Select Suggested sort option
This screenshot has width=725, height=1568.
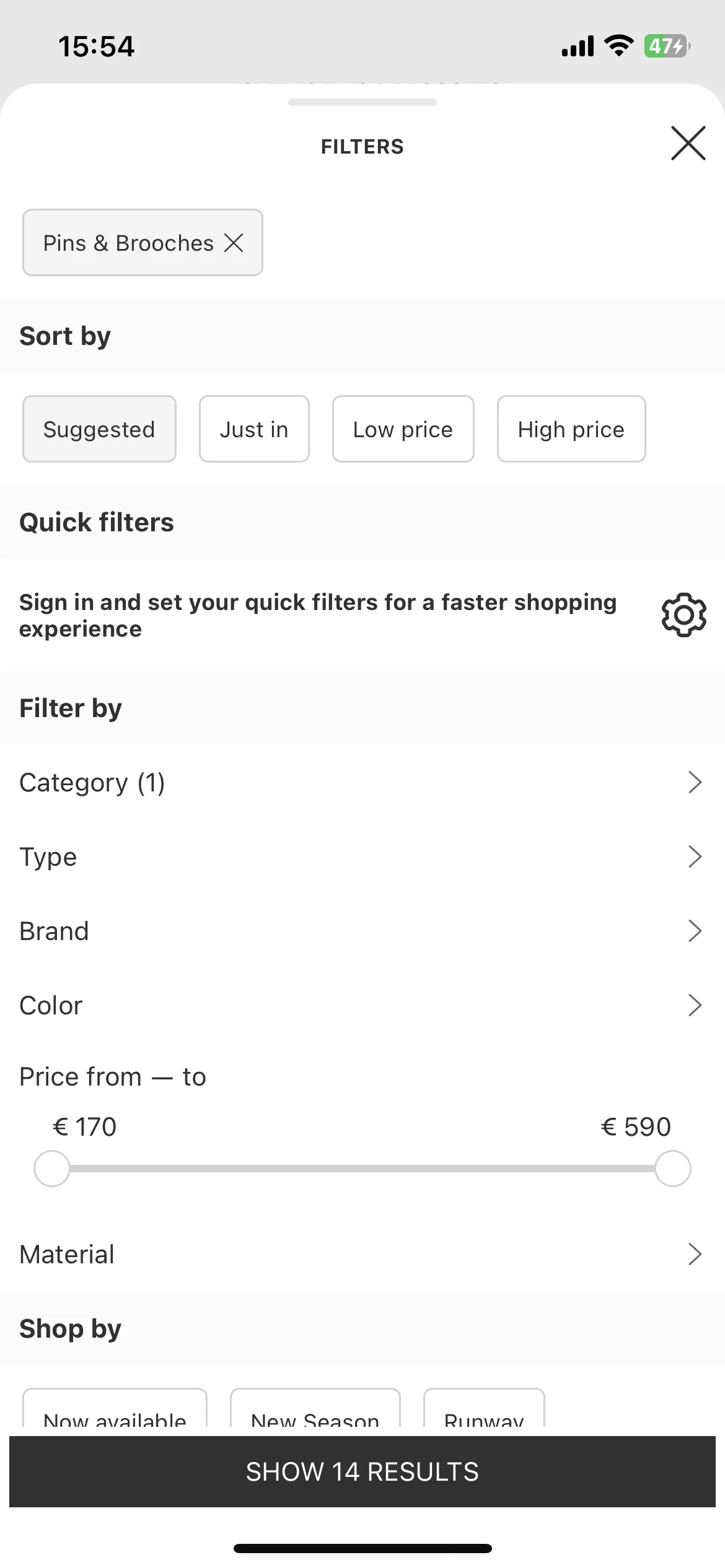tap(99, 429)
